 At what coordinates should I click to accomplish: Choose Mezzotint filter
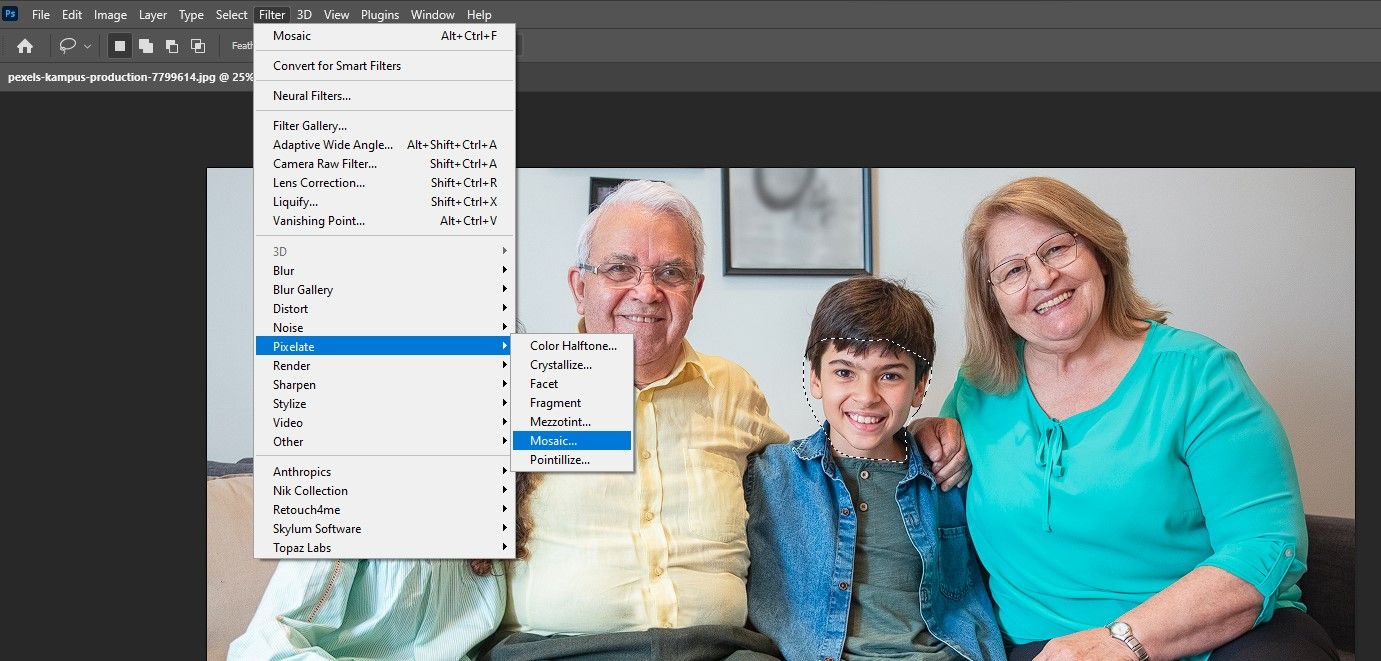[x=572, y=422]
